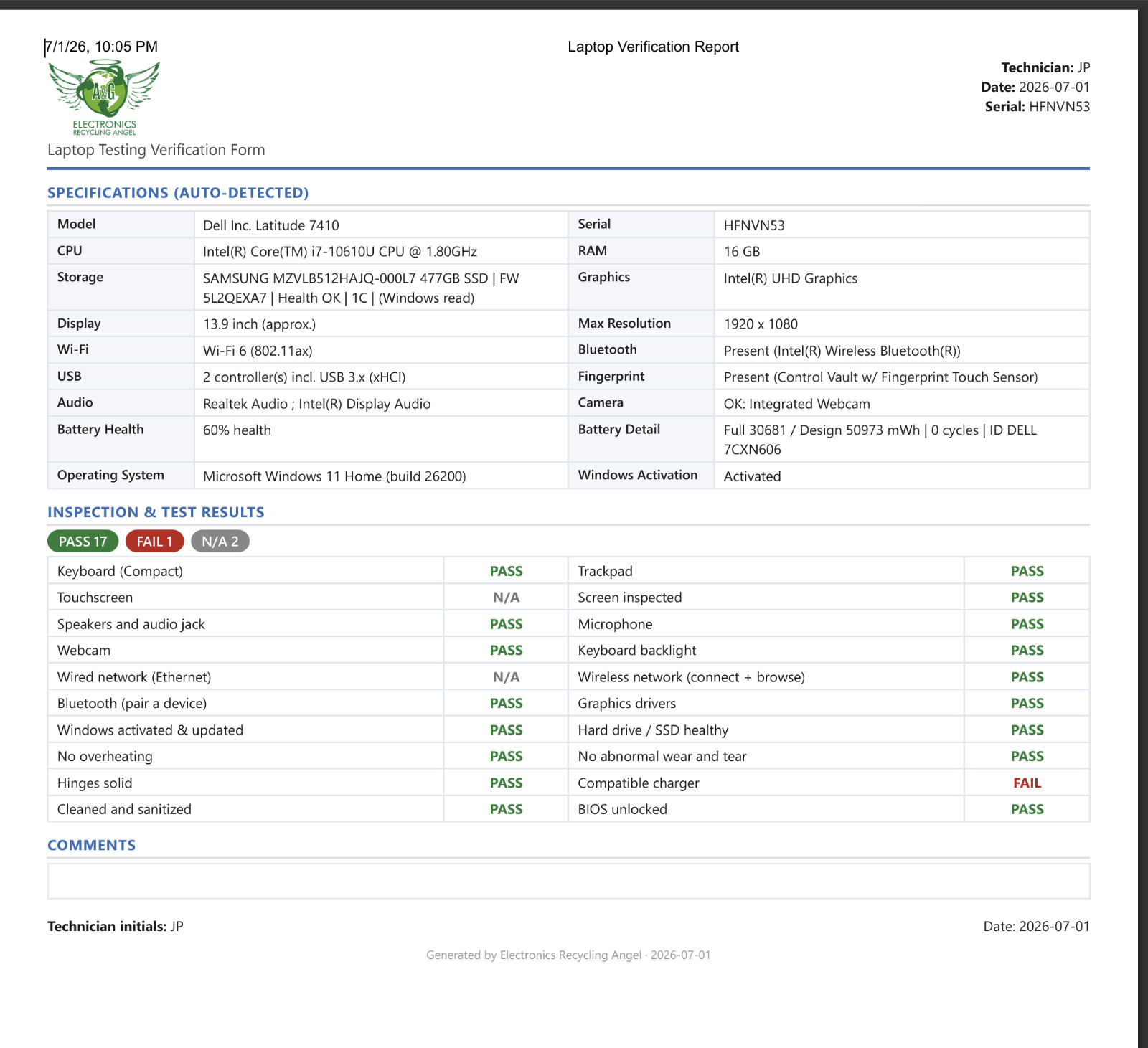Click 'Microsoft Windows 11 Home (build 26200)' value
The image size is (1148, 1048).
point(334,476)
